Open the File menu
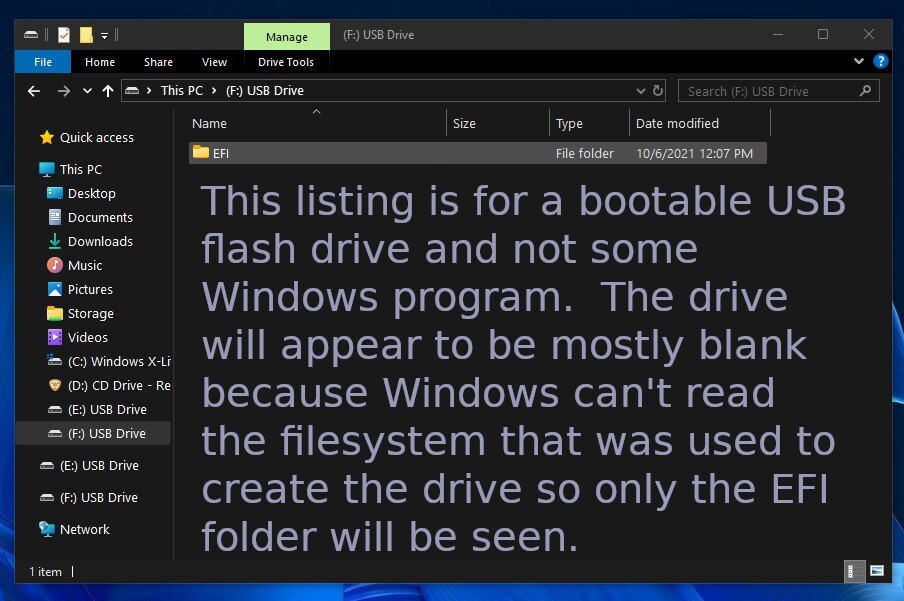Image resolution: width=904 pixels, height=601 pixels. 43,62
